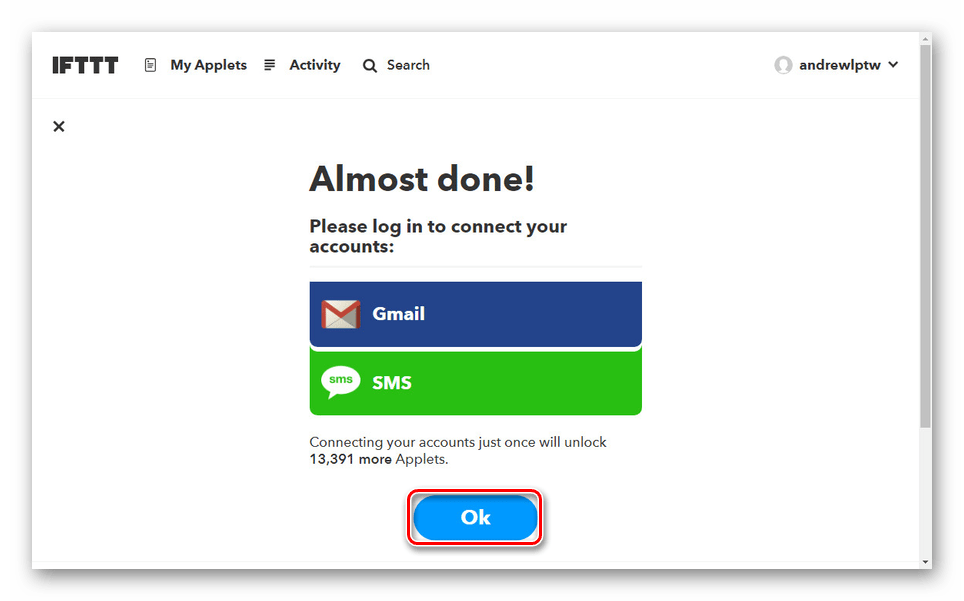Click the Almost done! heading
The width and height of the screenshot is (964, 601).
click(422, 179)
